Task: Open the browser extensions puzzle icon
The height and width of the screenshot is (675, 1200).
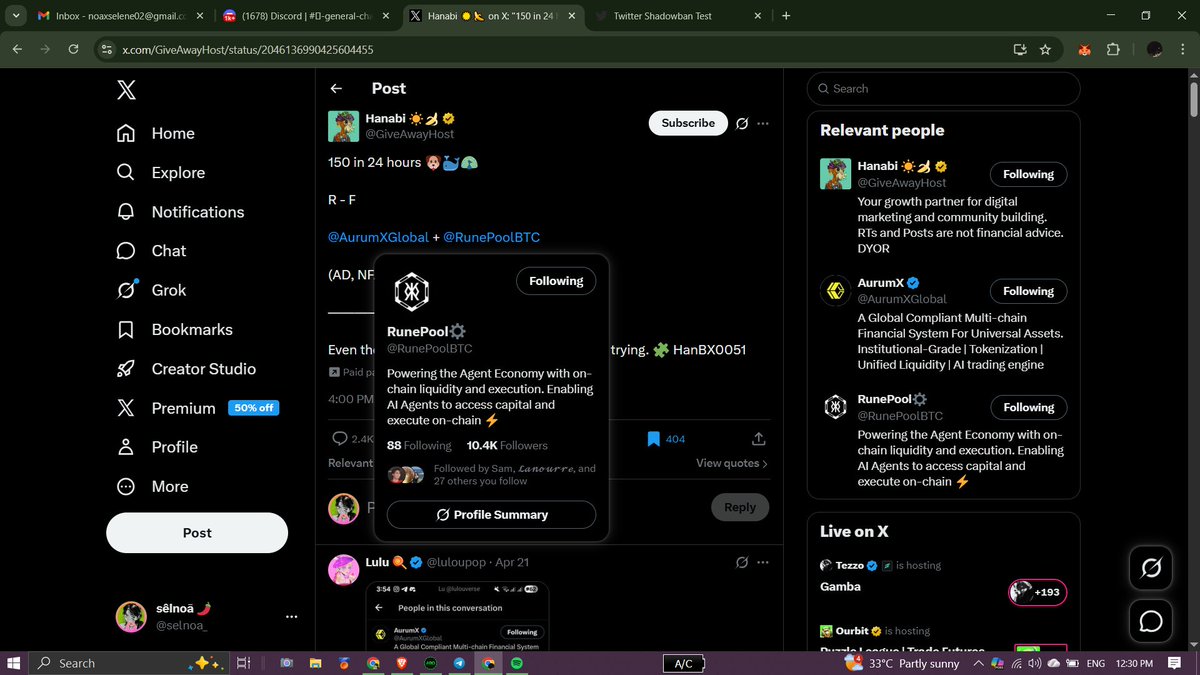Action: pos(1114,49)
